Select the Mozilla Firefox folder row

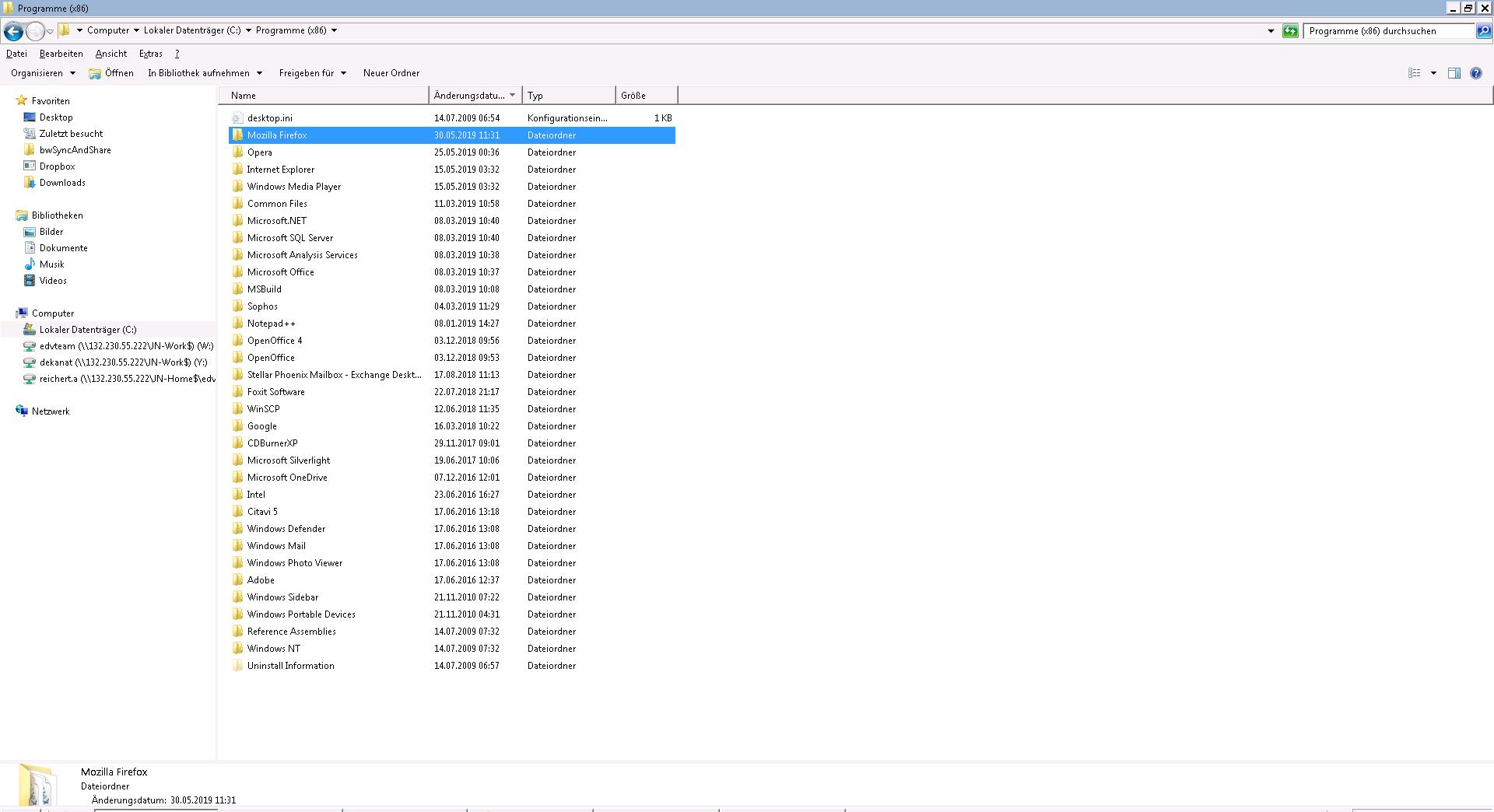tap(452, 135)
